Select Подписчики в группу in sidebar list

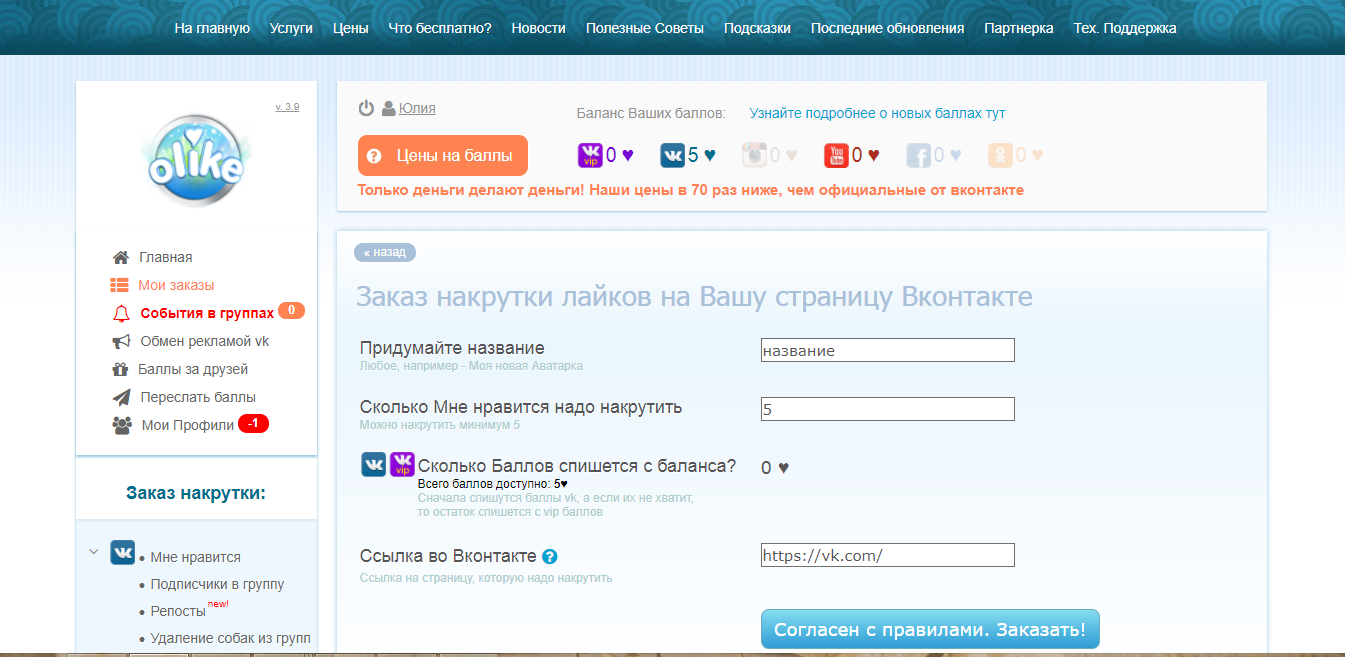[217, 584]
